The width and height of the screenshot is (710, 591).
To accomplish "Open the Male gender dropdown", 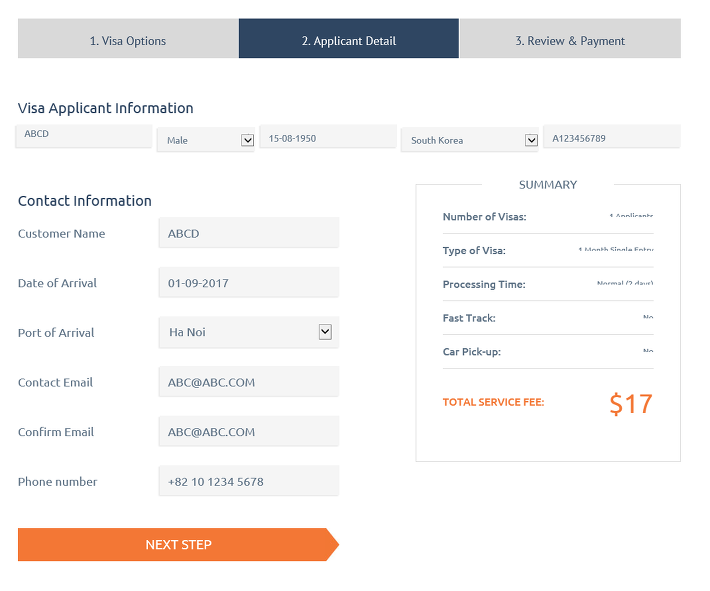I will pyautogui.click(x=206, y=140).
